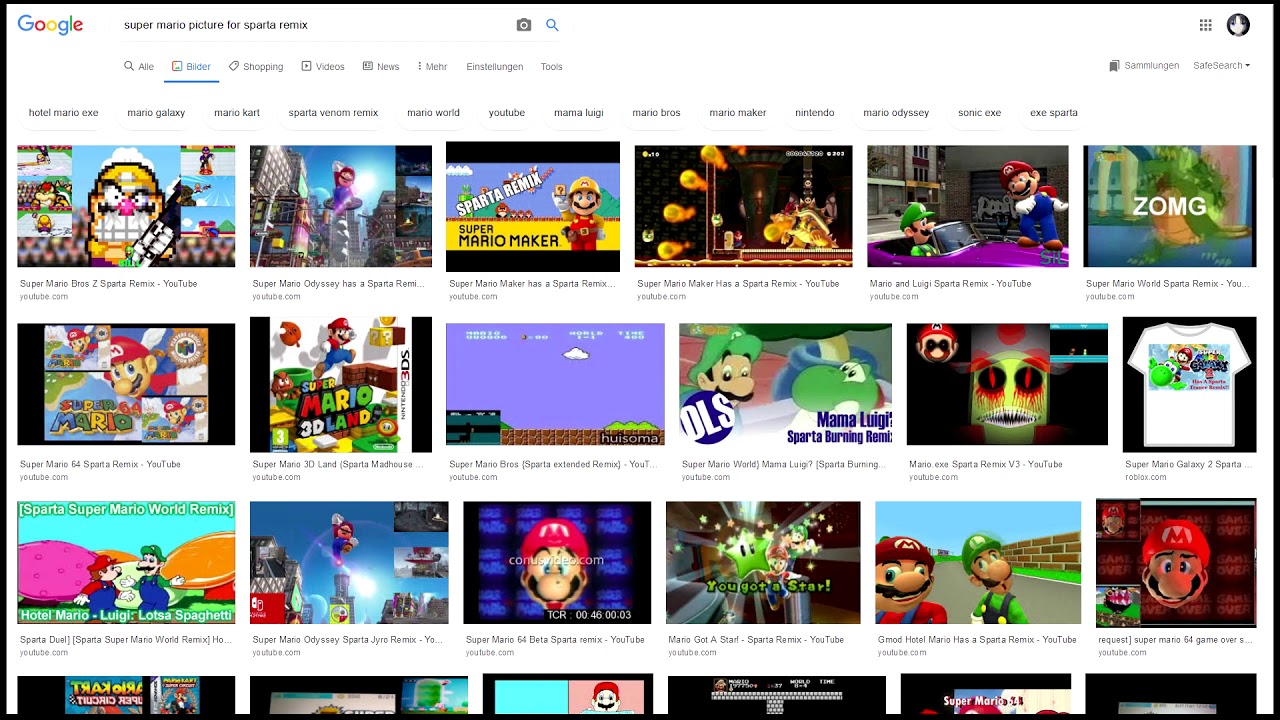Open search by image camera icon

[x=523, y=25]
